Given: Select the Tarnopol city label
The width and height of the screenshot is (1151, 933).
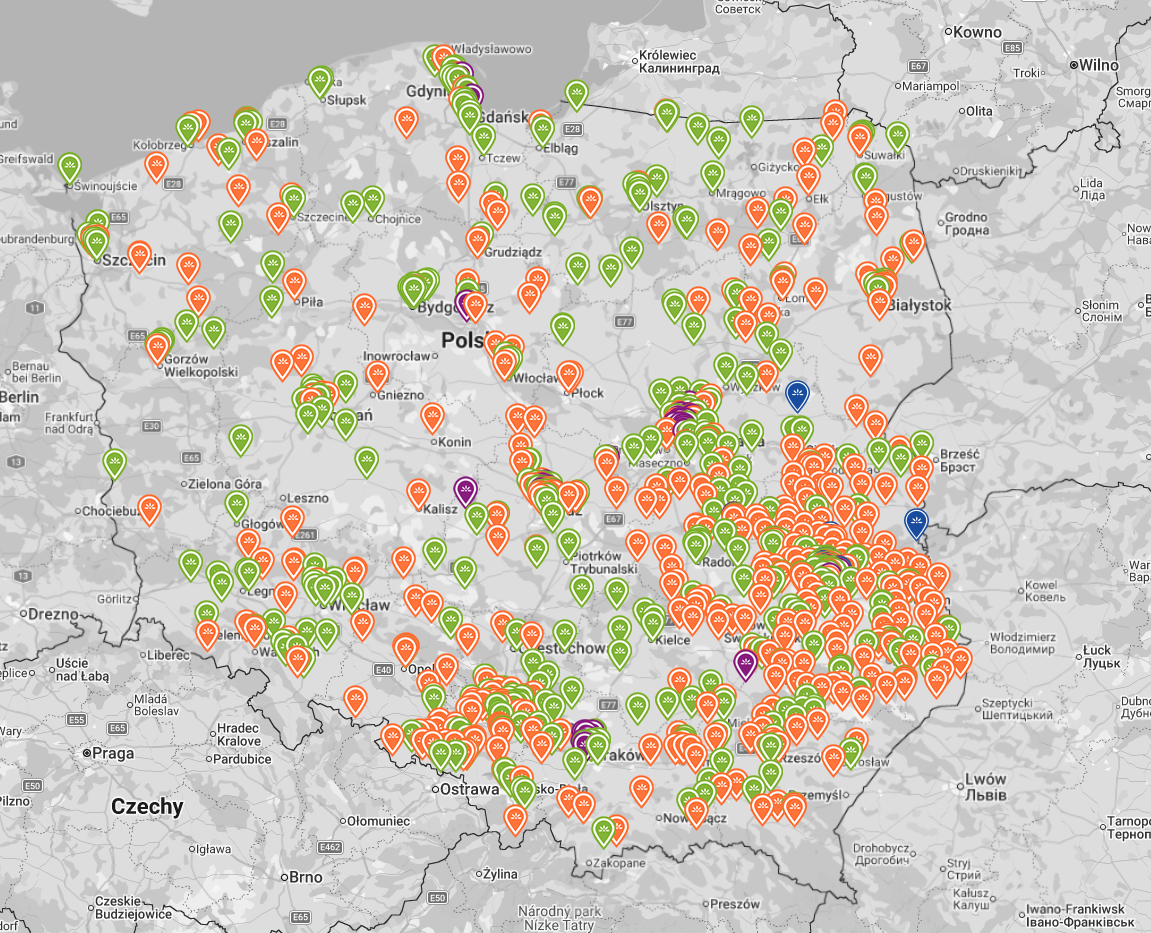Looking at the screenshot, I should point(1128,827).
